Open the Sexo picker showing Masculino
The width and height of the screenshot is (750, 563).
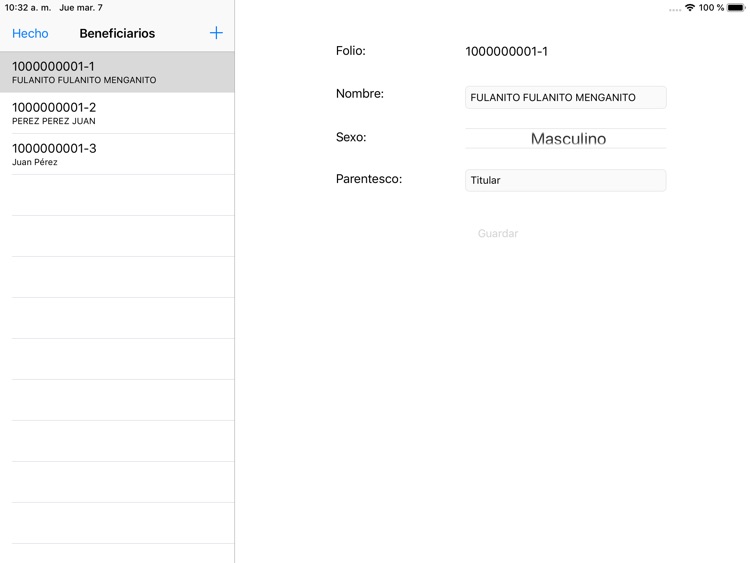565,138
